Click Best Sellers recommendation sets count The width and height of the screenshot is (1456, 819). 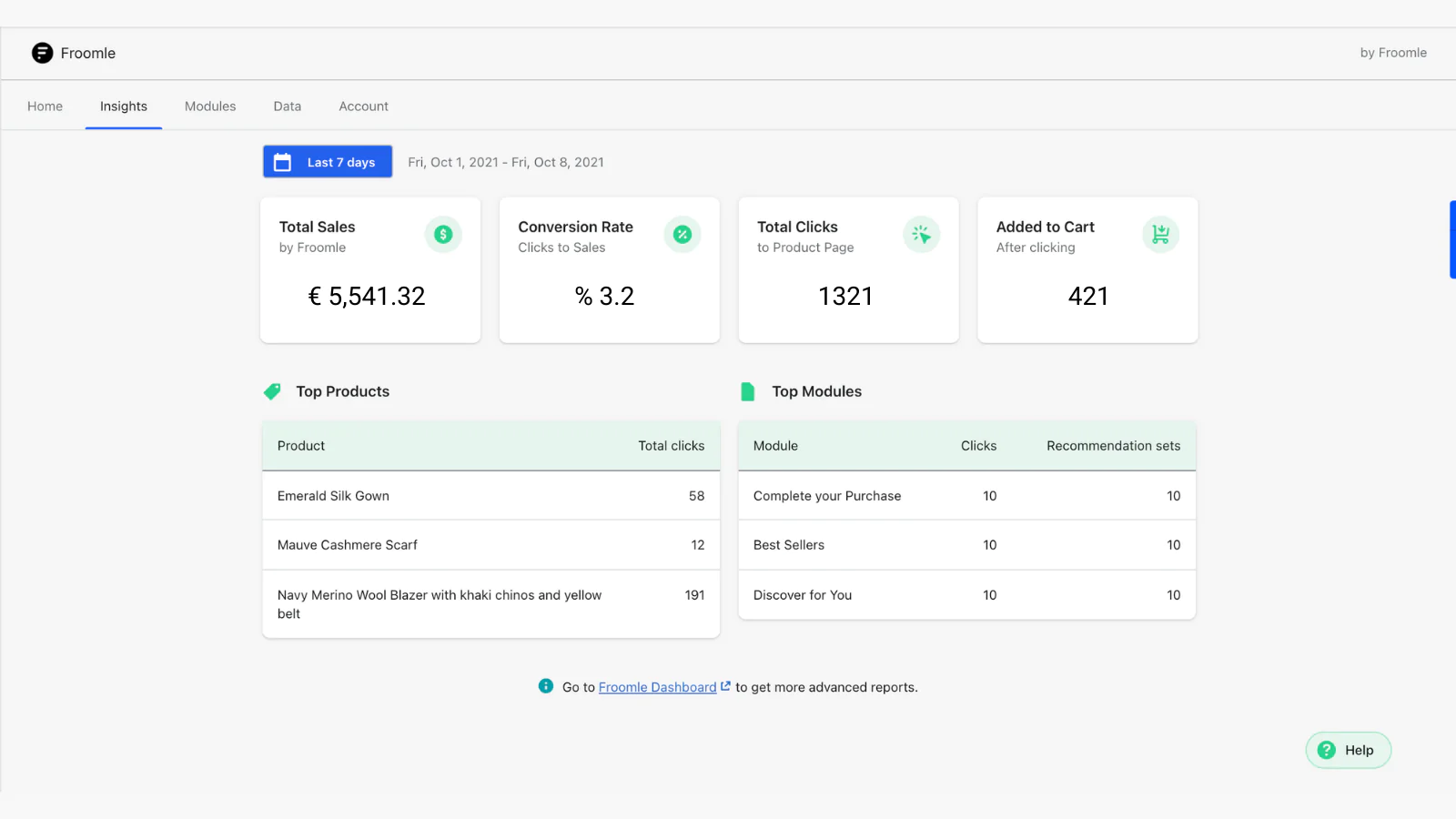pos(1174,545)
